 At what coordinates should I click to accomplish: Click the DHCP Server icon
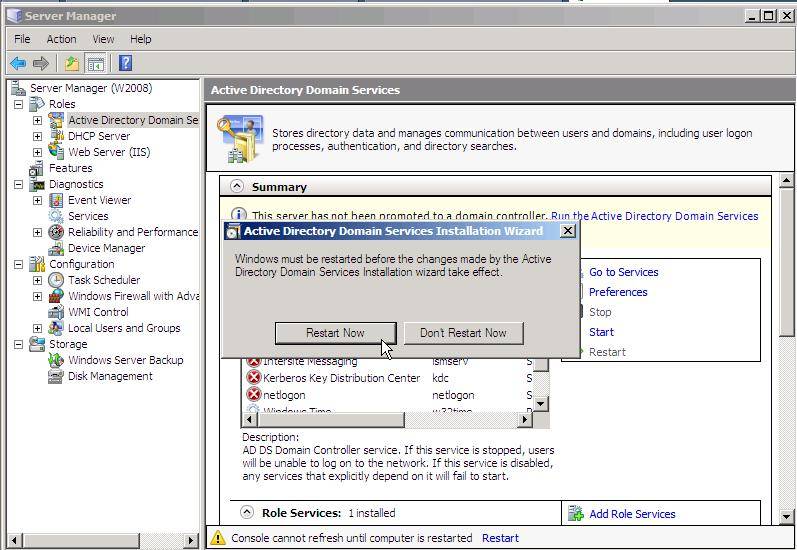coord(56,136)
